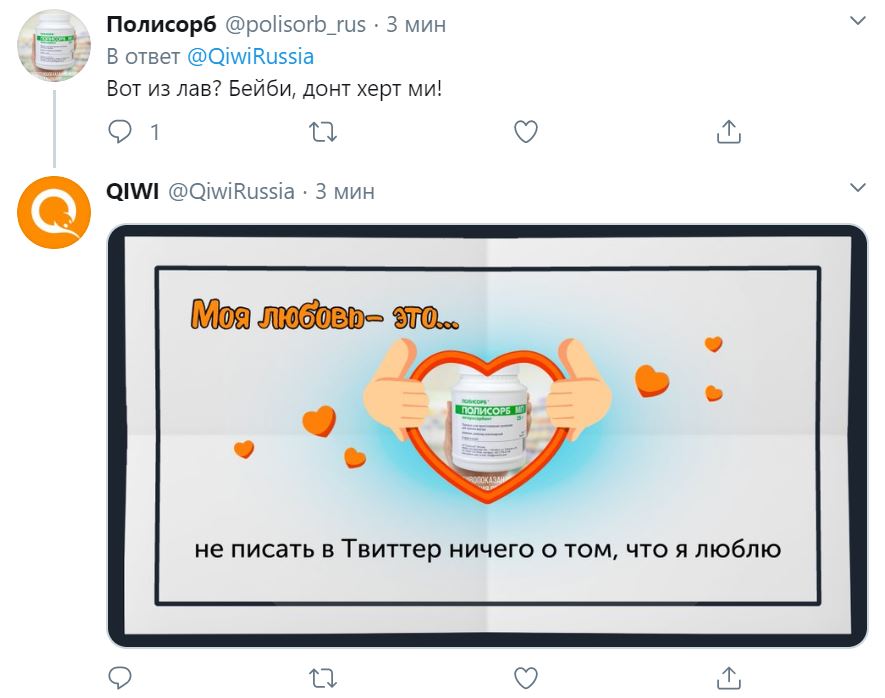Like the QIWI image tweet
This screenshot has height=698, width=885.
click(x=525, y=678)
